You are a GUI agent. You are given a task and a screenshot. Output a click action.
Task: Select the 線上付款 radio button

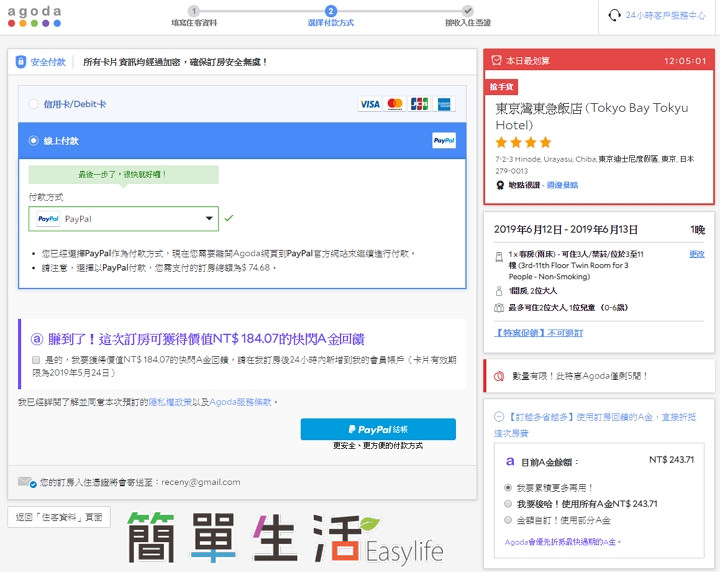click(x=33, y=140)
